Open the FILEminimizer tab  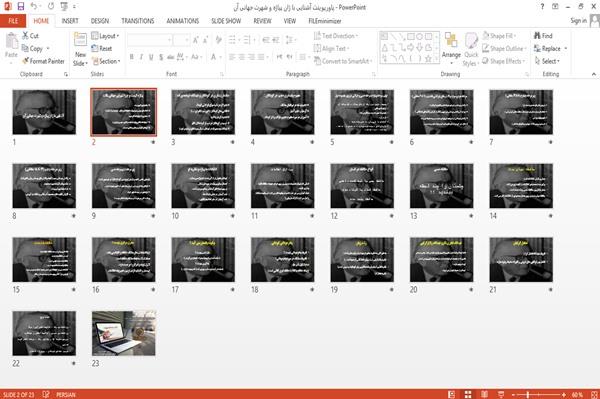pos(325,21)
